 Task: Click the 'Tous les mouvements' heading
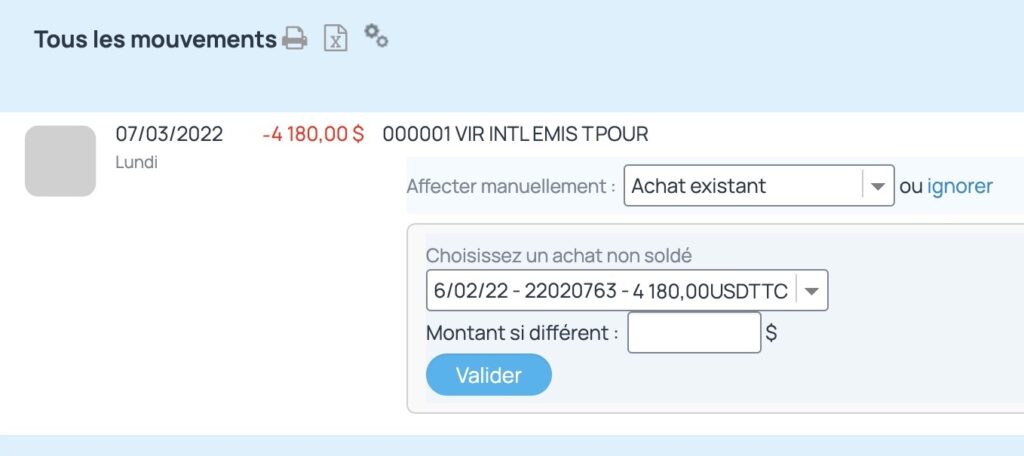click(x=155, y=40)
